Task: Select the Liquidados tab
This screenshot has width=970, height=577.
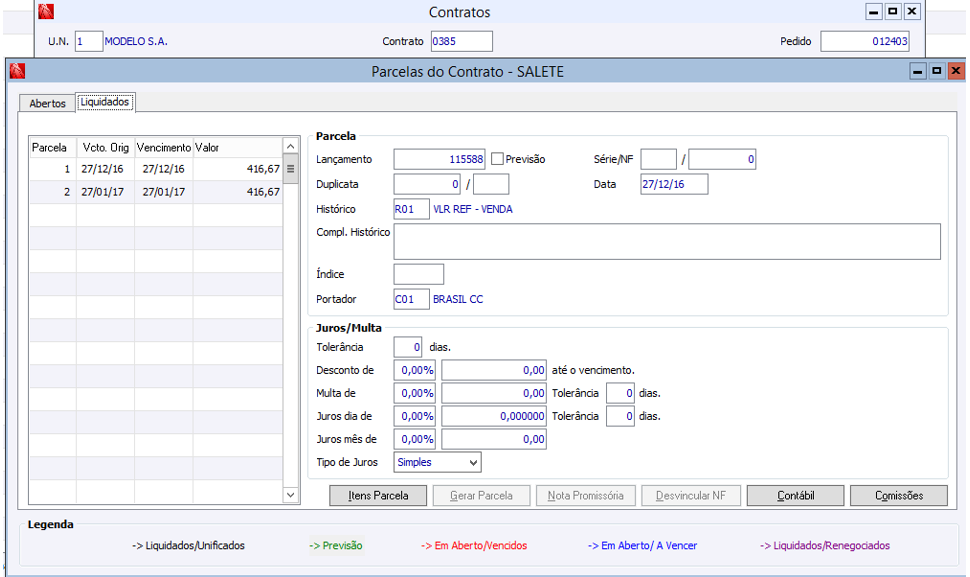Action: pyautogui.click(x=105, y=102)
